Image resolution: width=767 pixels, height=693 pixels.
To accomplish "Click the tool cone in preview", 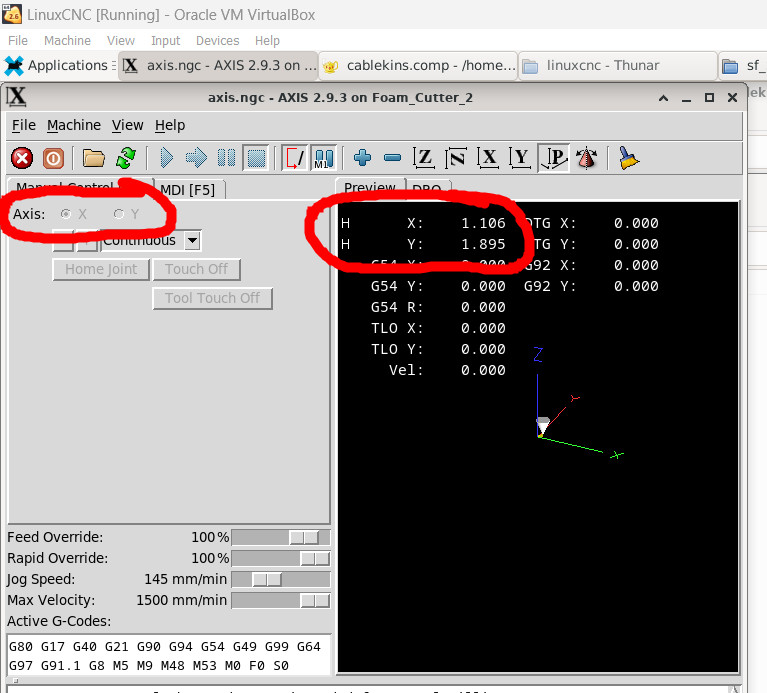I will click(543, 425).
